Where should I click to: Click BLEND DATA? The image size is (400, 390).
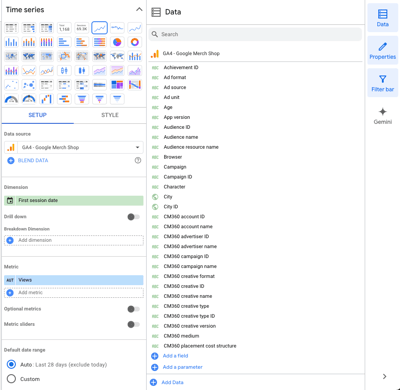click(28, 160)
